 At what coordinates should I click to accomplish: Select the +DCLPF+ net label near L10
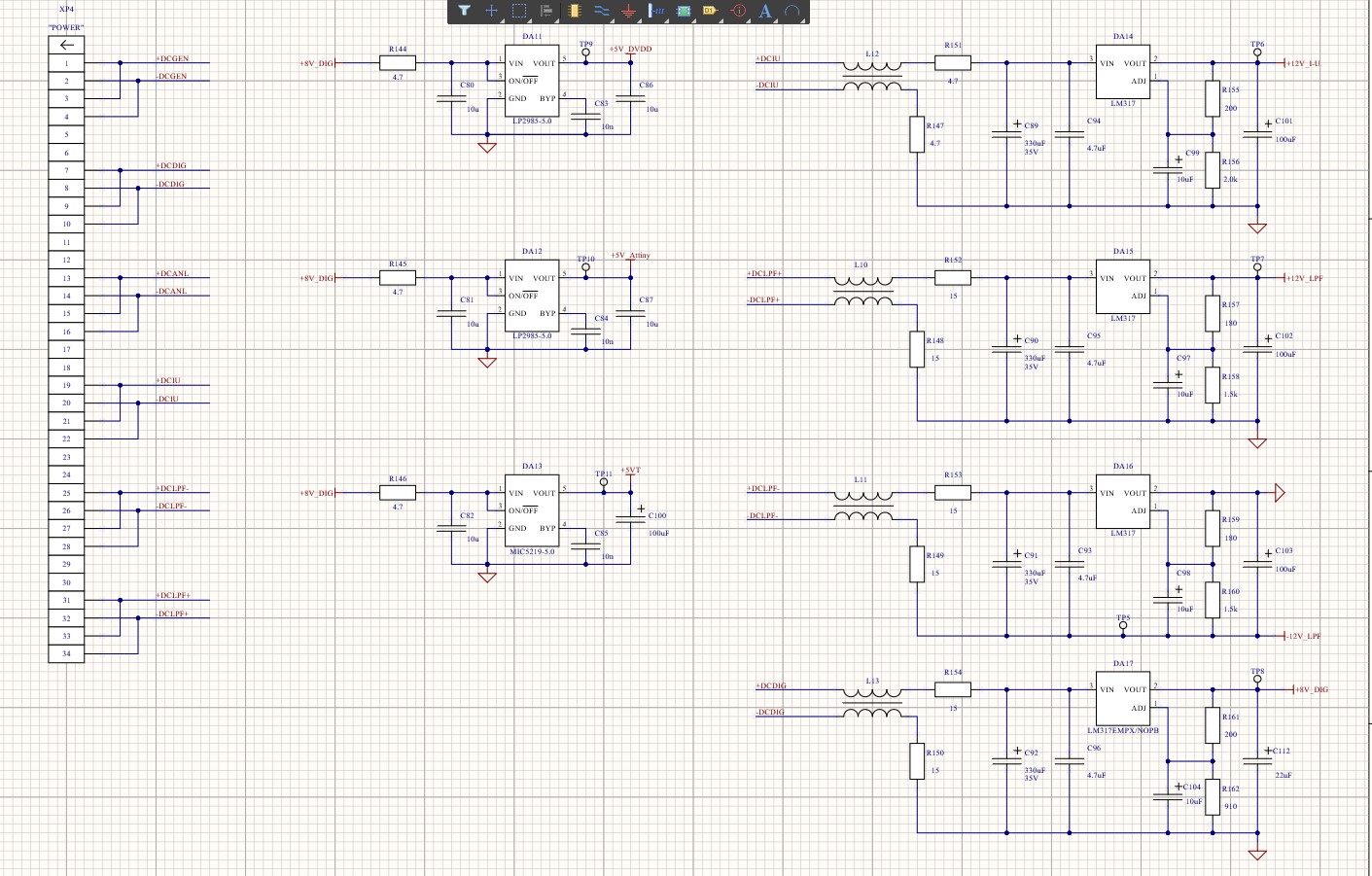(x=764, y=273)
